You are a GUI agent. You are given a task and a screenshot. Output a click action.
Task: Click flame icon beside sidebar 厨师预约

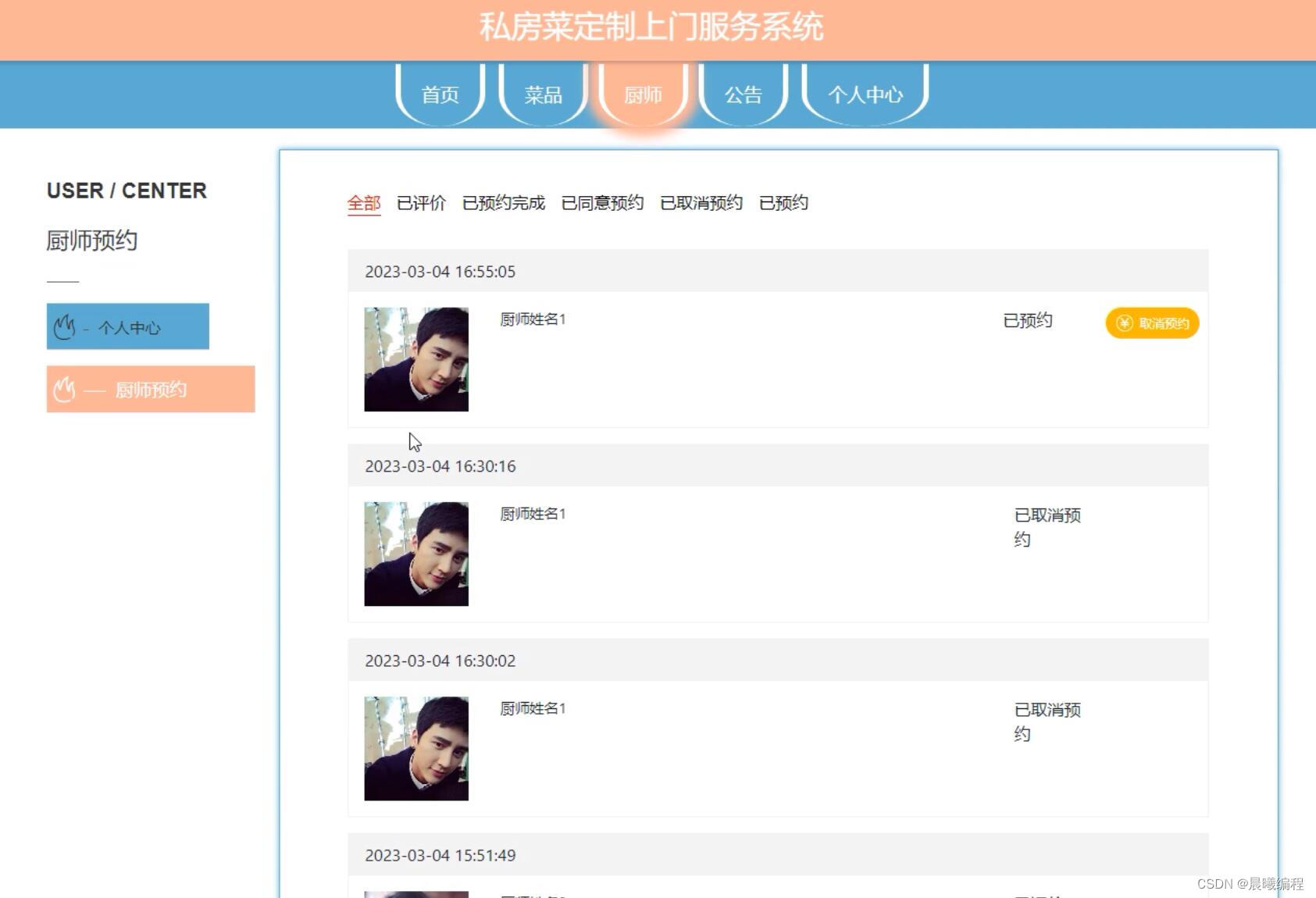point(64,389)
